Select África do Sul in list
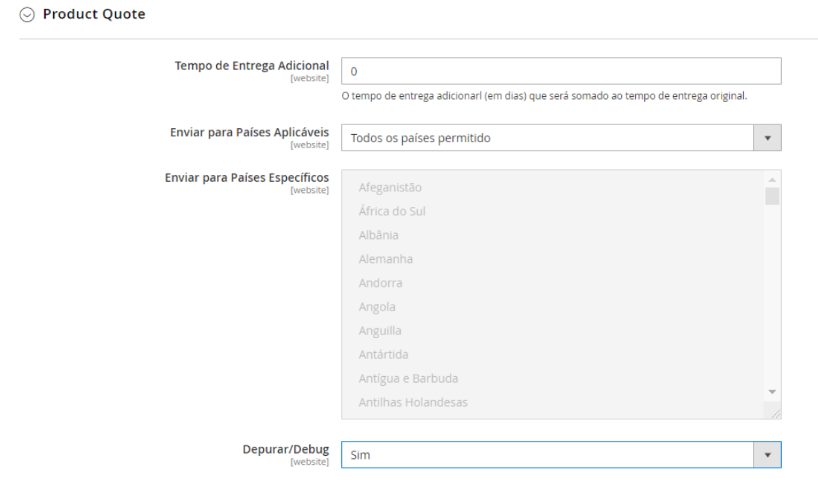The width and height of the screenshot is (818, 489). [392, 211]
